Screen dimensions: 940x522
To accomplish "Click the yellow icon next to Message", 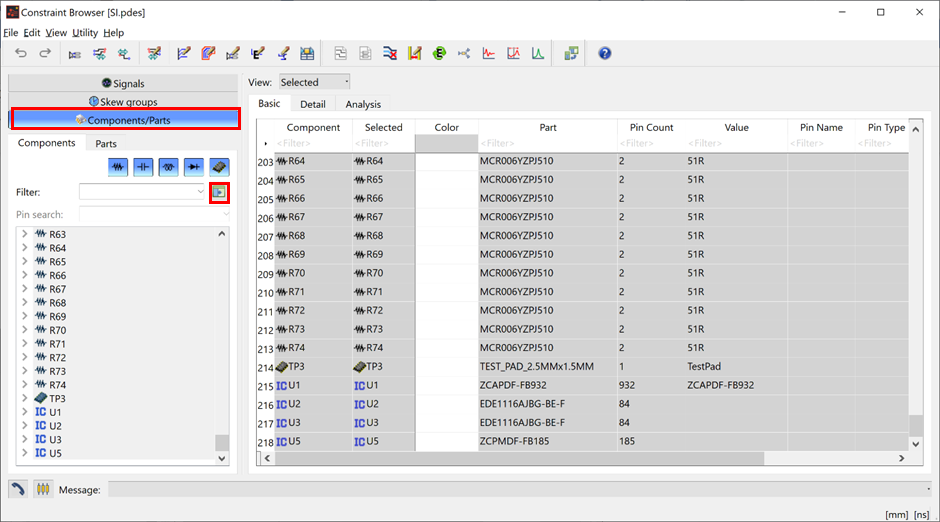I will coord(43,489).
